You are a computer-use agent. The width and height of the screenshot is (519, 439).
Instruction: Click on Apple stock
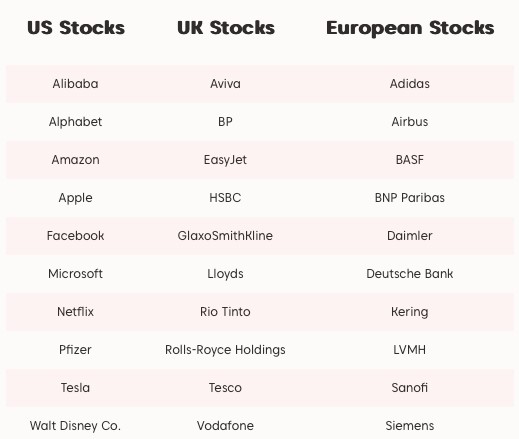tap(75, 198)
